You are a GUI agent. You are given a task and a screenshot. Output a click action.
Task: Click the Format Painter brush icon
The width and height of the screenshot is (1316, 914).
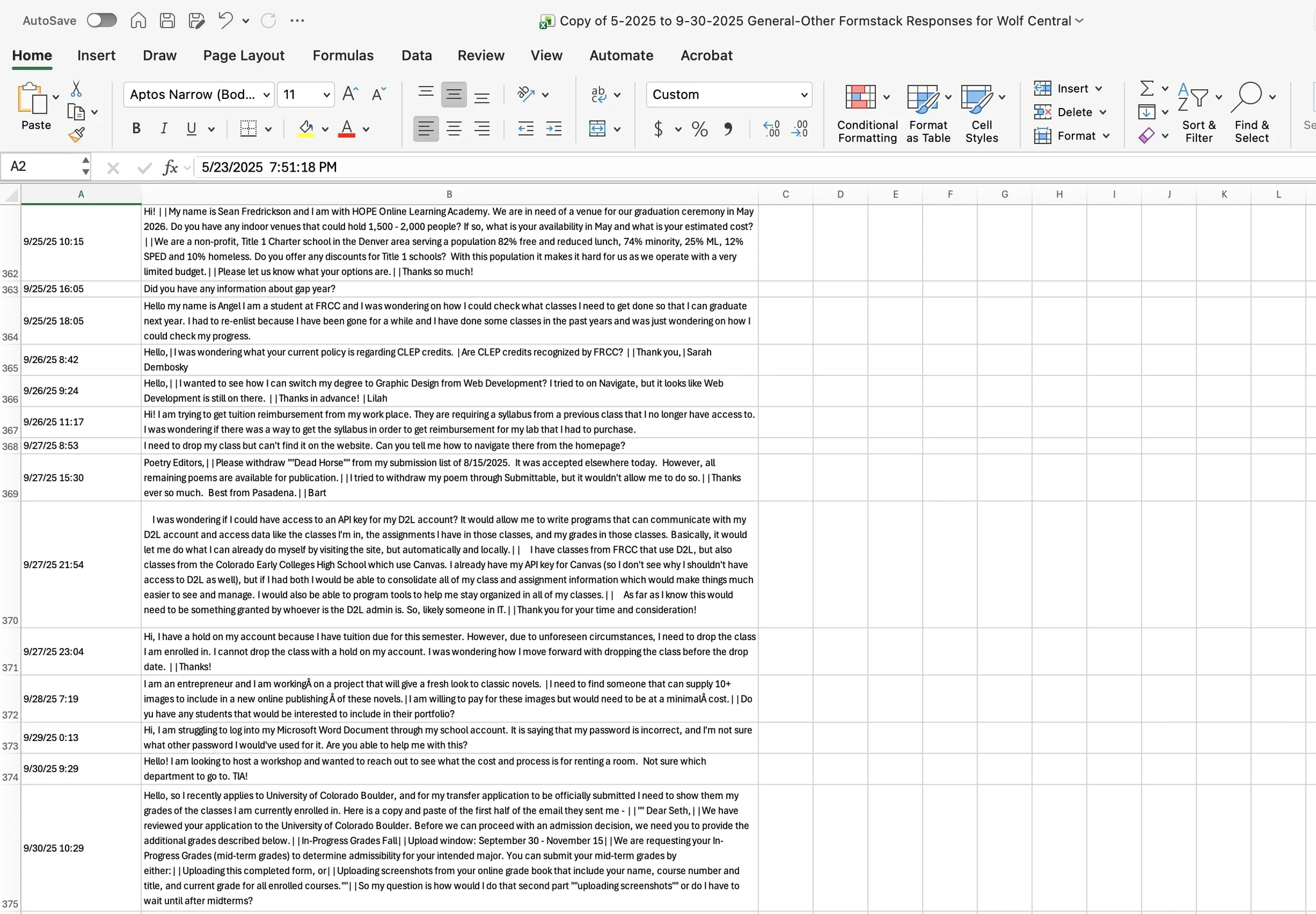point(76,135)
